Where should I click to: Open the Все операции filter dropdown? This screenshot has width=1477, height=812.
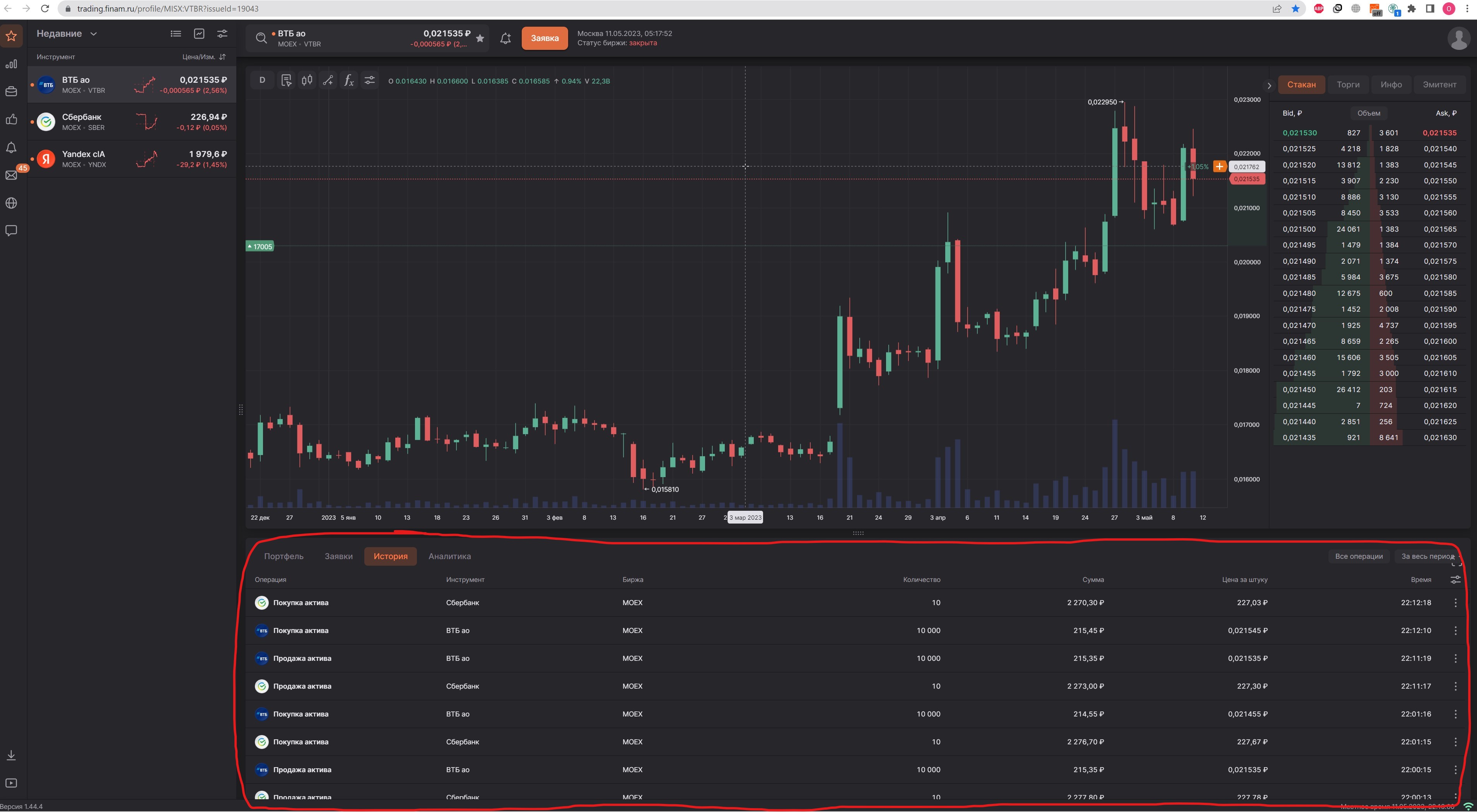tap(1358, 556)
